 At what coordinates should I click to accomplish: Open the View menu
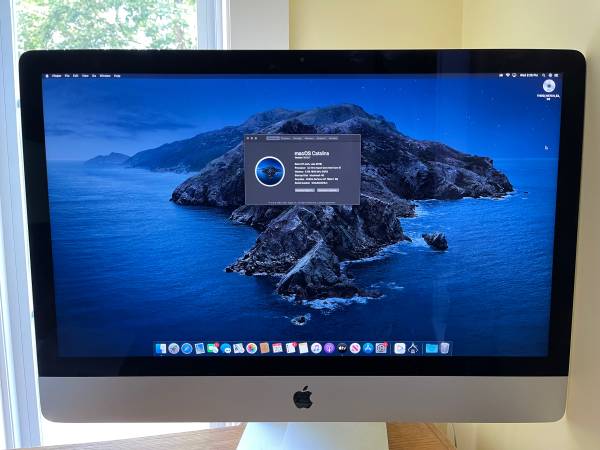(x=85, y=76)
